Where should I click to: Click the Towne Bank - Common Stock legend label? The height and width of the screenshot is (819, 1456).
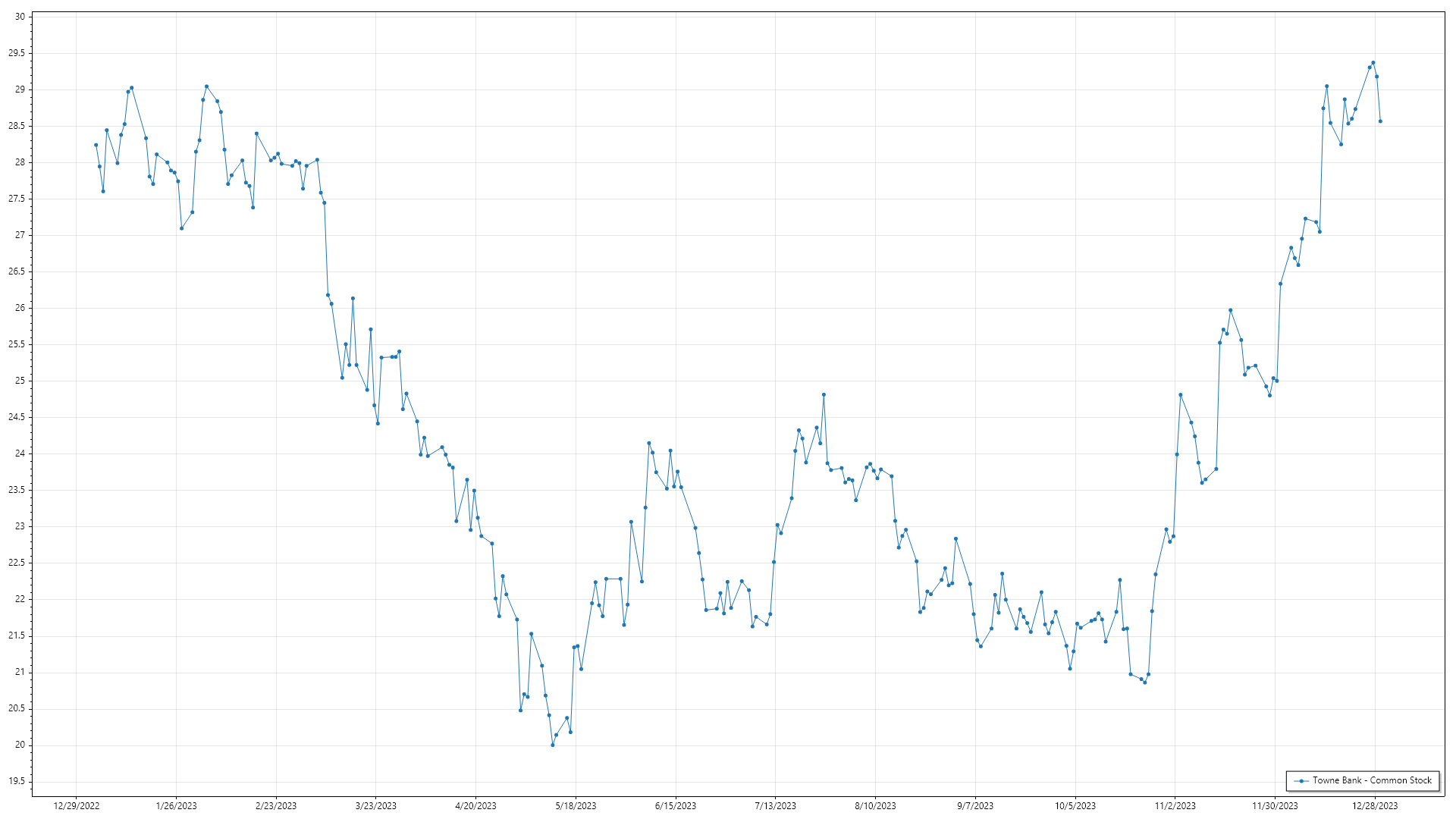pyautogui.click(x=1372, y=780)
